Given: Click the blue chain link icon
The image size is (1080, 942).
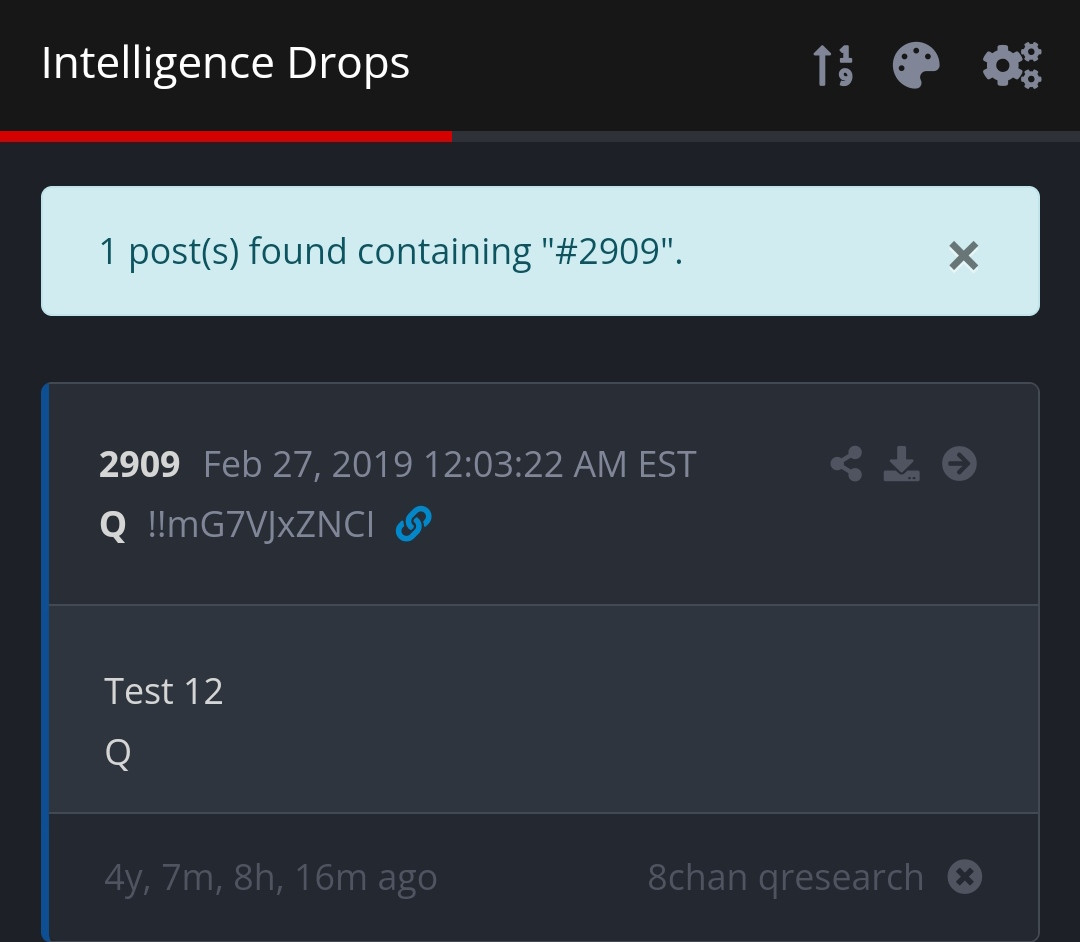Looking at the screenshot, I should 413,523.
